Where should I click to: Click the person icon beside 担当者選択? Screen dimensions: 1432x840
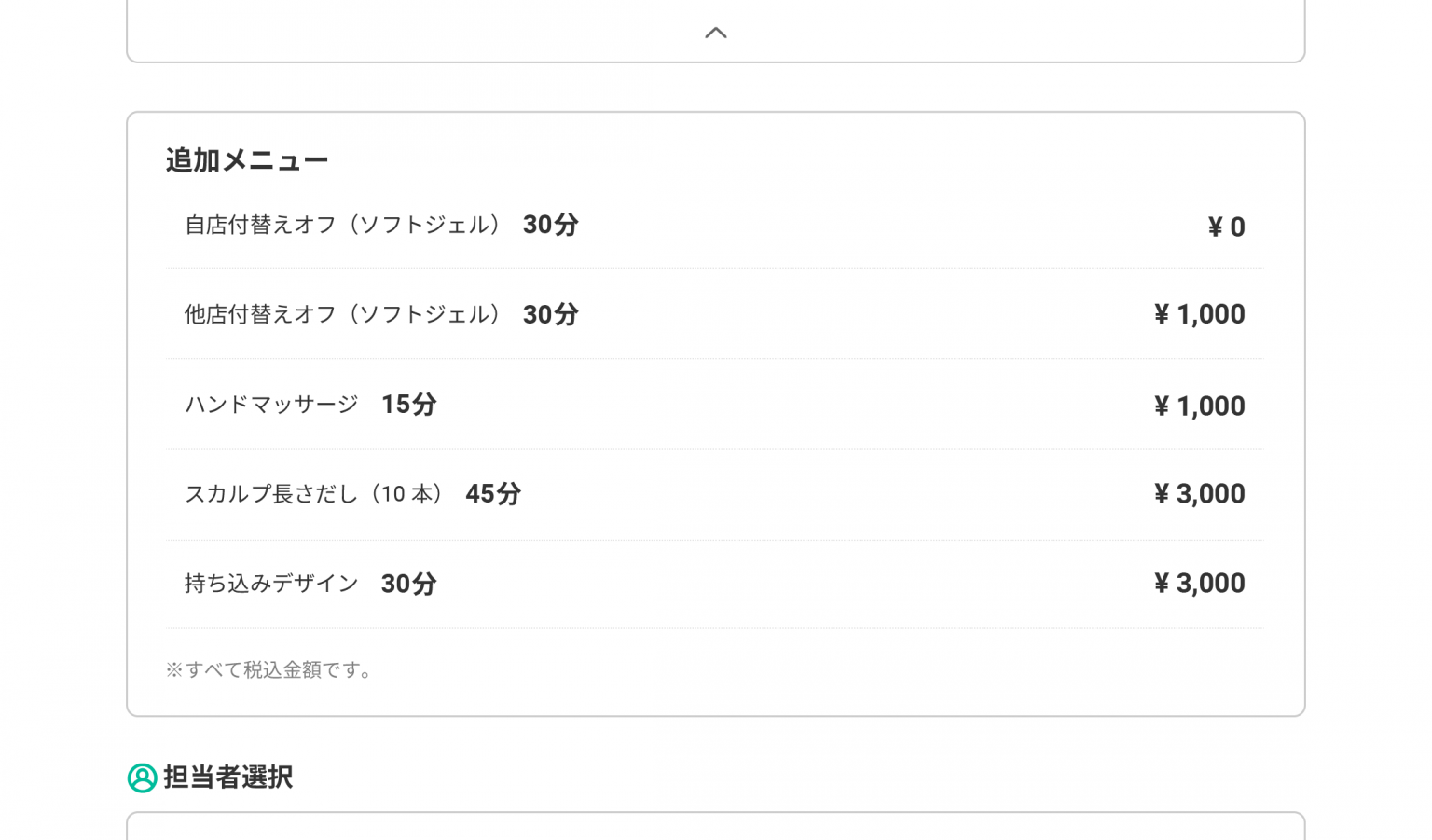(x=142, y=778)
